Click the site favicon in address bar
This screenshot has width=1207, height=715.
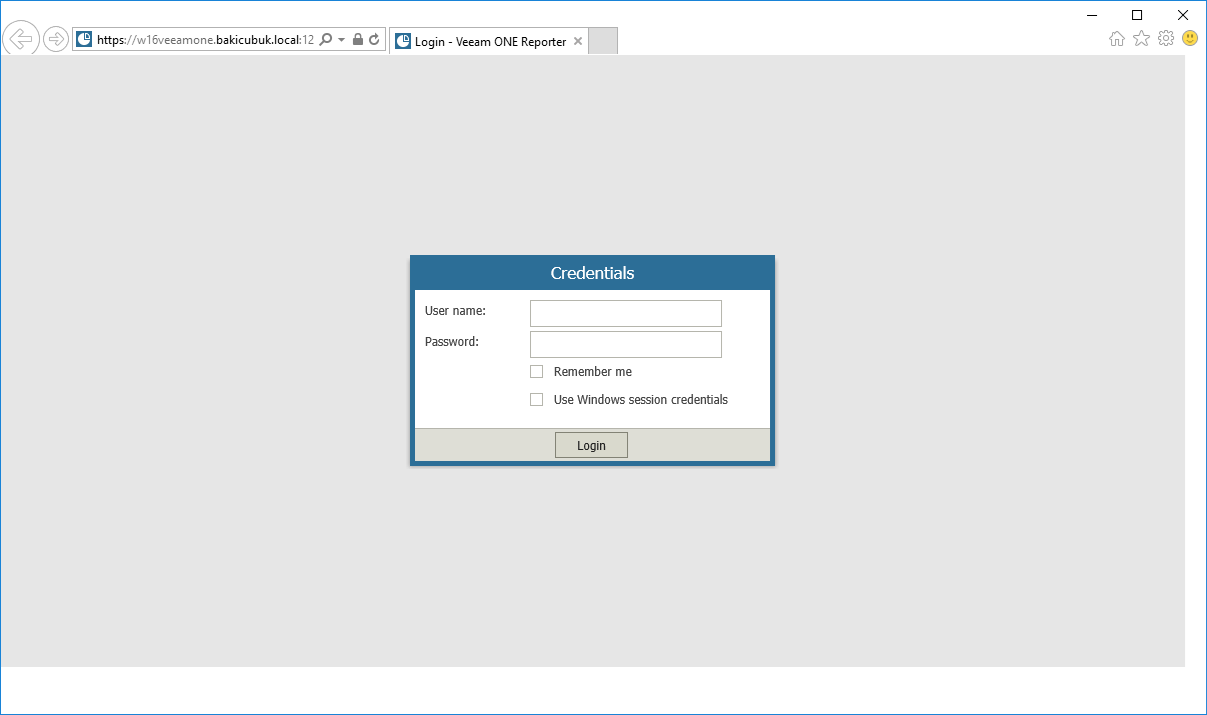click(x=85, y=40)
